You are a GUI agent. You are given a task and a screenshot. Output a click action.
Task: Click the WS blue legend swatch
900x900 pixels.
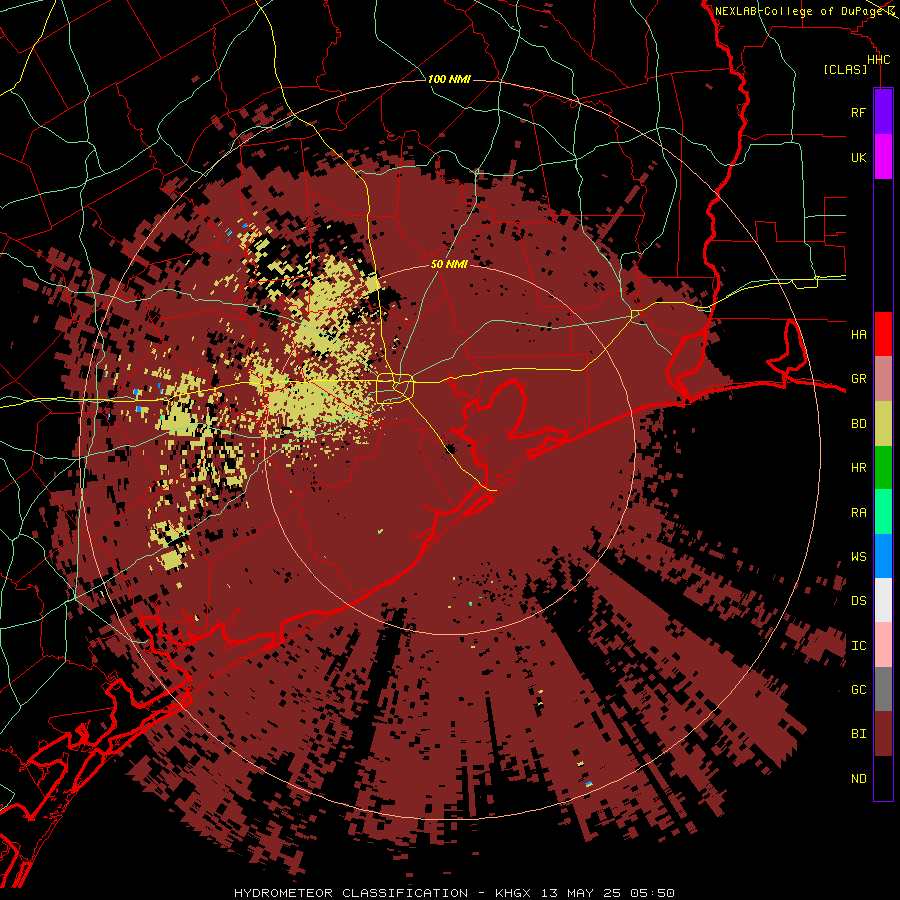pyautogui.click(x=883, y=556)
